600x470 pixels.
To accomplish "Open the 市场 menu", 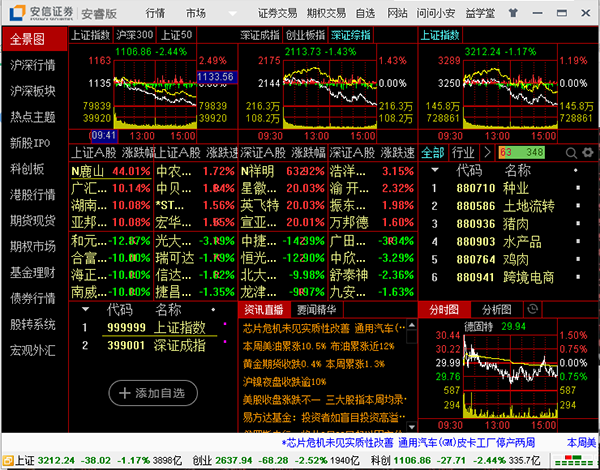I will pos(196,13).
